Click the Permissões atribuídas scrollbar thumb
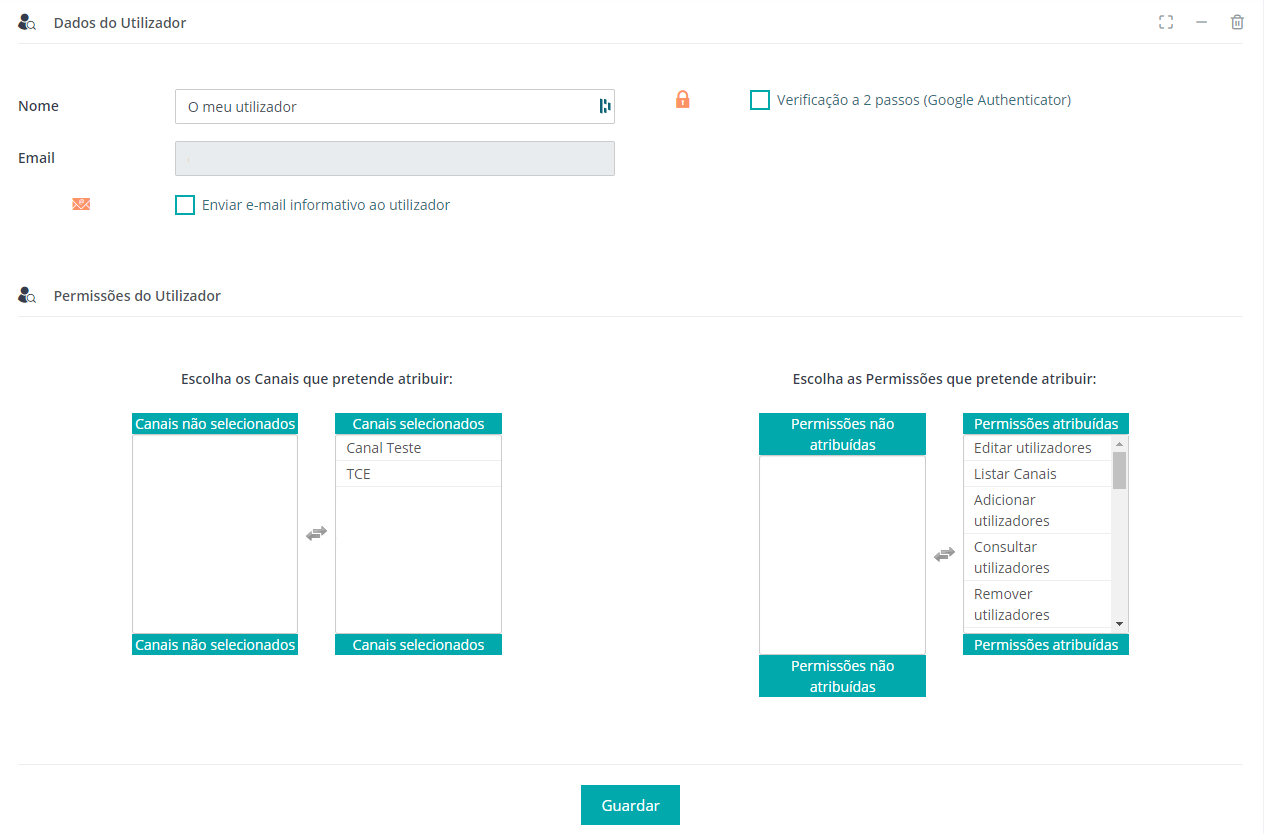1264x834 pixels. [1119, 470]
